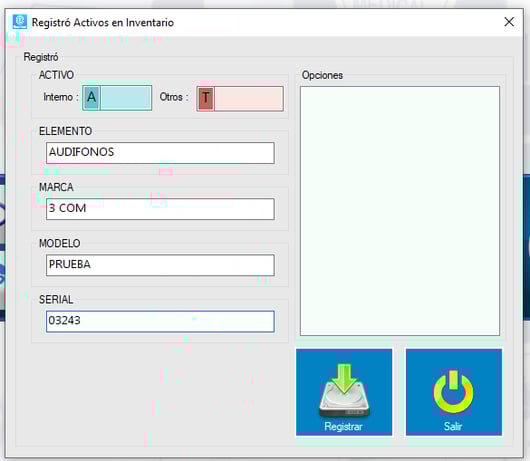Close the Registró Activos en Inventario window
The height and width of the screenshot is (461, 530).
click(x=509, y=22)
